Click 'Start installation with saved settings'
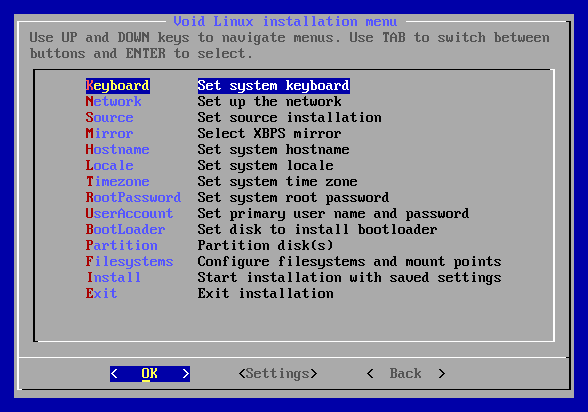 [x=350, y=277]
